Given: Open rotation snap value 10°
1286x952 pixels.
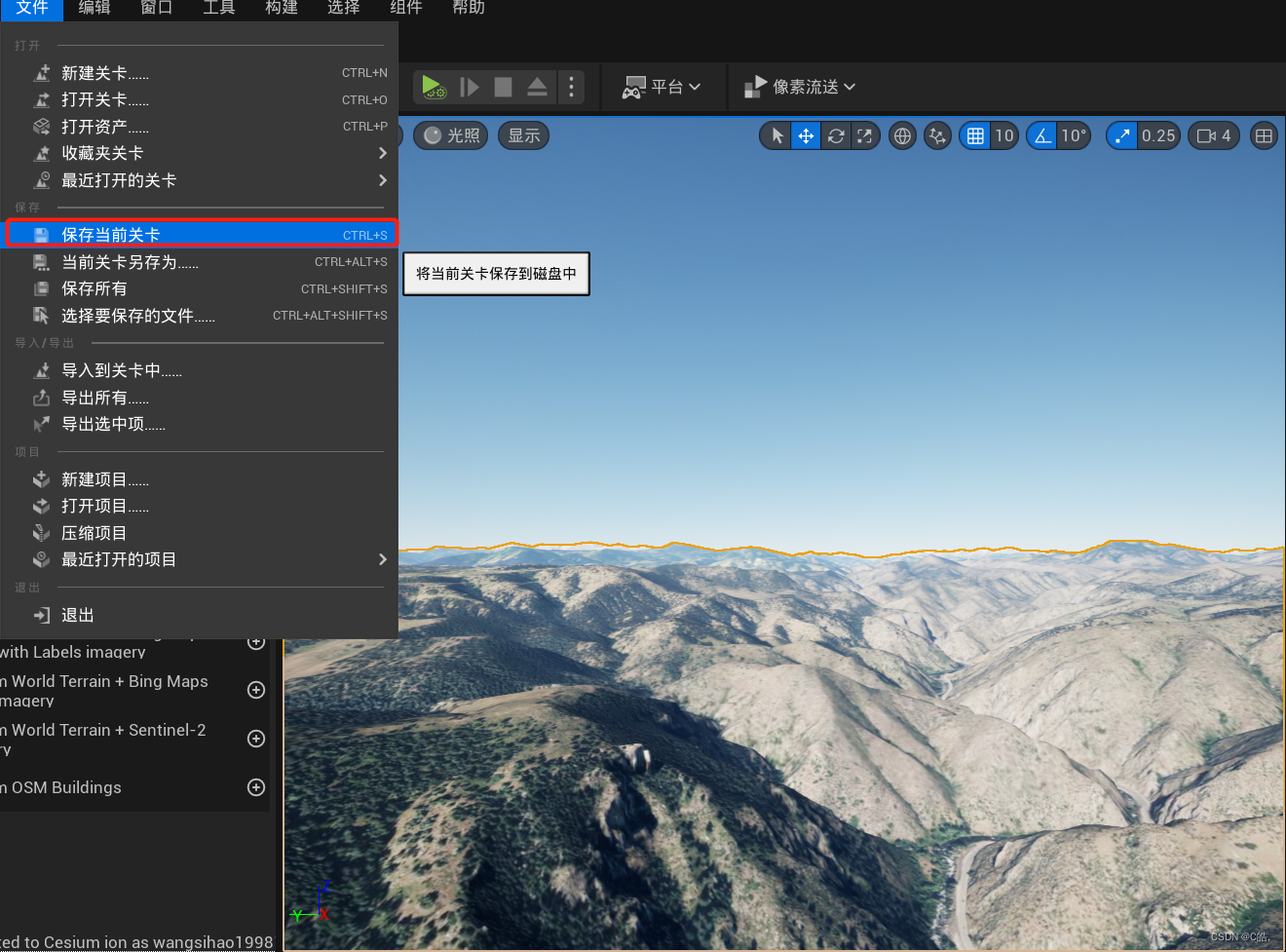Looking at the screenshot, I should [x=1074, y=135].
